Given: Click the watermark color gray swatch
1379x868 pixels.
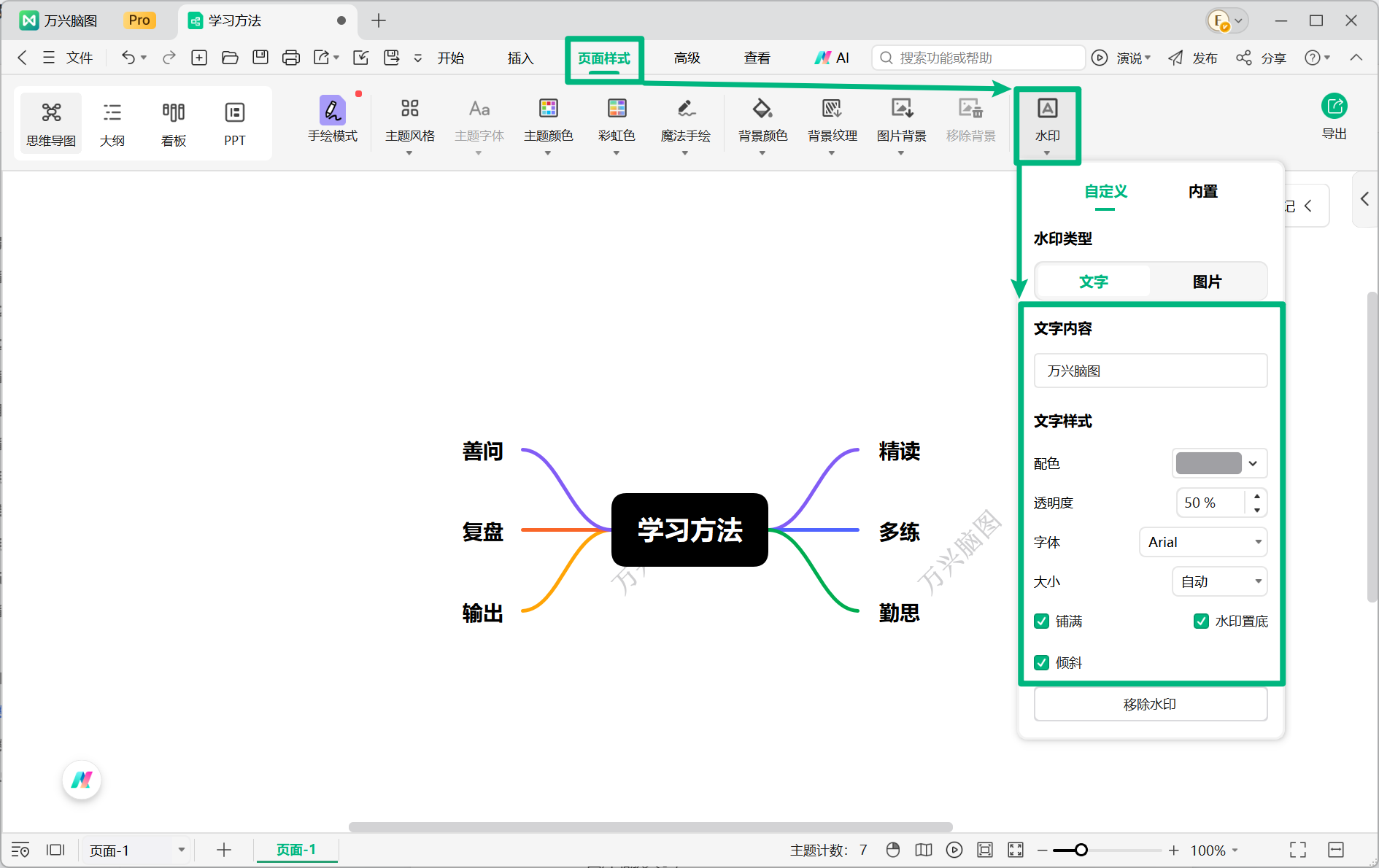Looking at the screenshot, I should pos(1208,463).
